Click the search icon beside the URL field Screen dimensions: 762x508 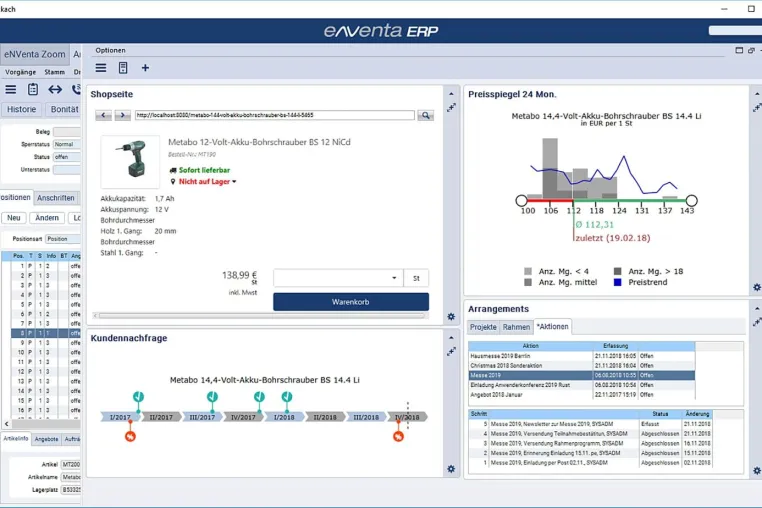click(426, 115)
